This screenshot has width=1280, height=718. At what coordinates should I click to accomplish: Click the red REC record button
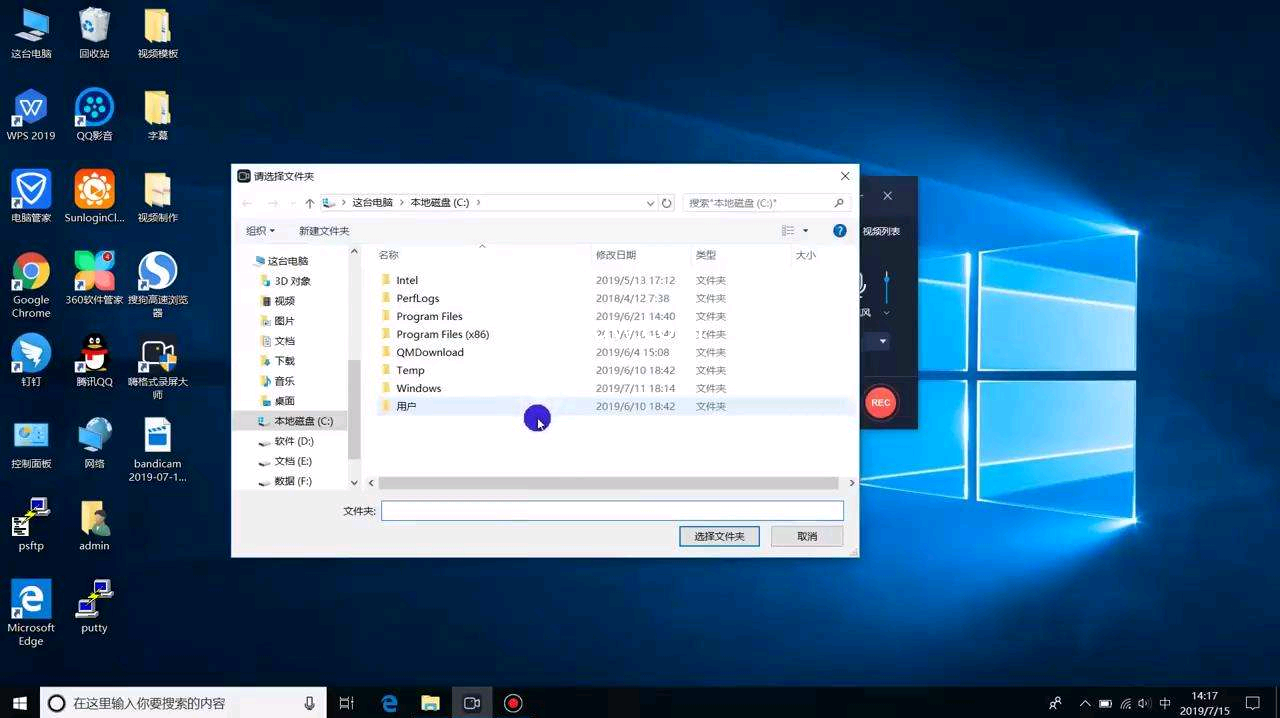point(880,402)
